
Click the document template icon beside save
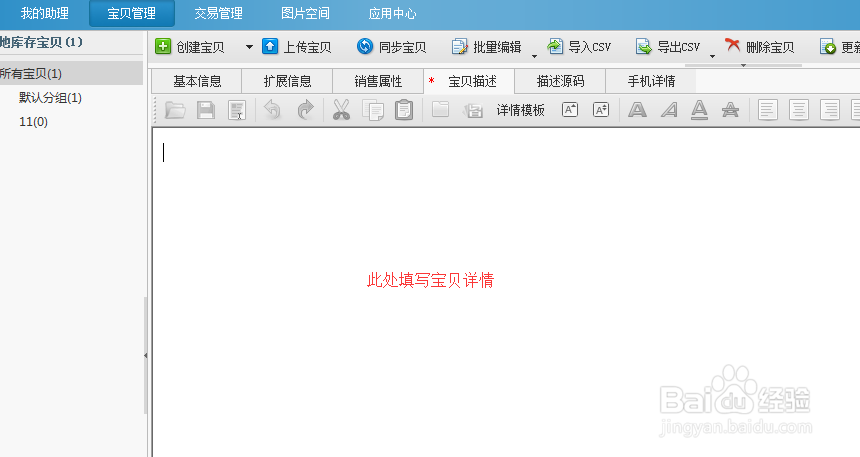coord(237,110)
